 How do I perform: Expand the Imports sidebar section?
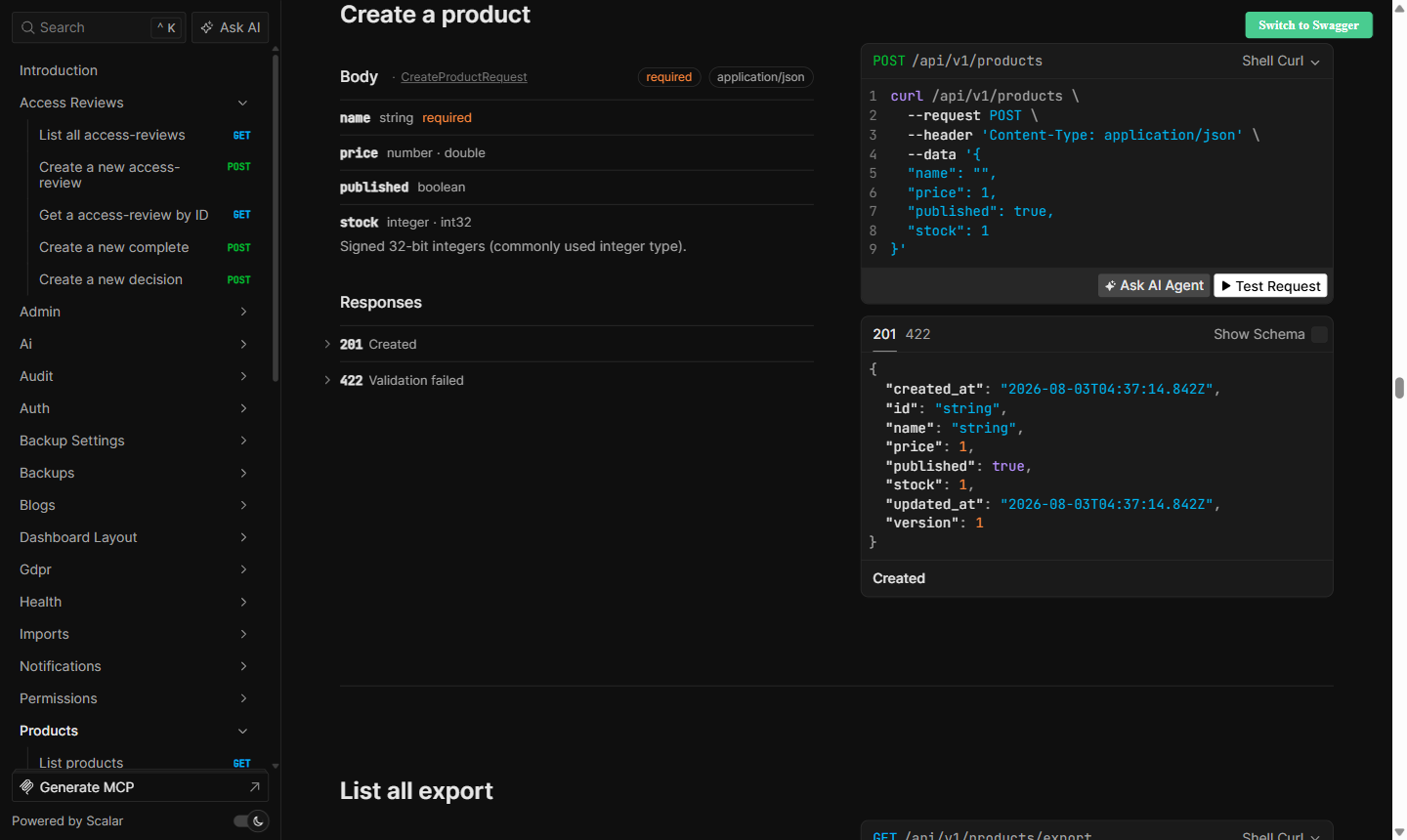click(243, 634)
